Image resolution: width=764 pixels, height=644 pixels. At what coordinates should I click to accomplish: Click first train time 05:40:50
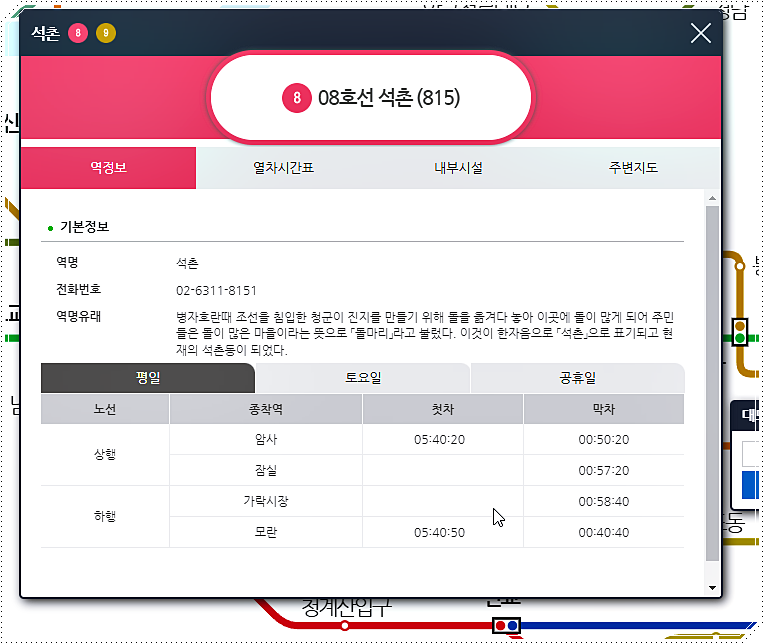(439, 532)
